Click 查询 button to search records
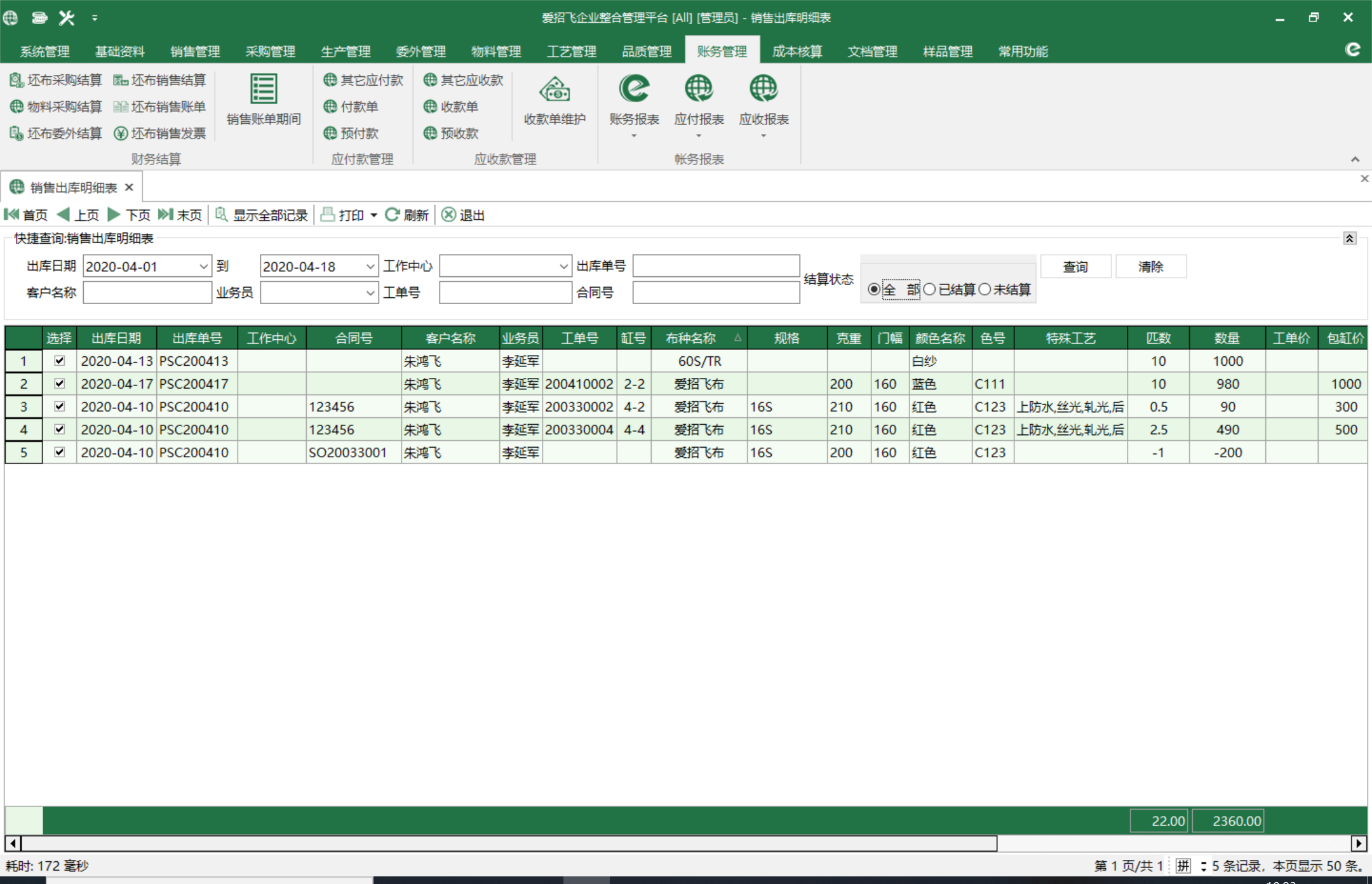 coord(1074,266)
